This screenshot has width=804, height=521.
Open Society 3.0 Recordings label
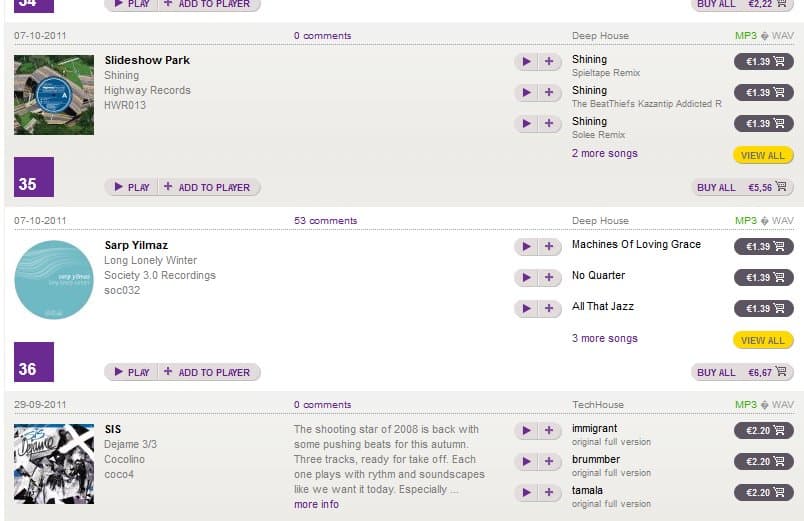[160, 275]
